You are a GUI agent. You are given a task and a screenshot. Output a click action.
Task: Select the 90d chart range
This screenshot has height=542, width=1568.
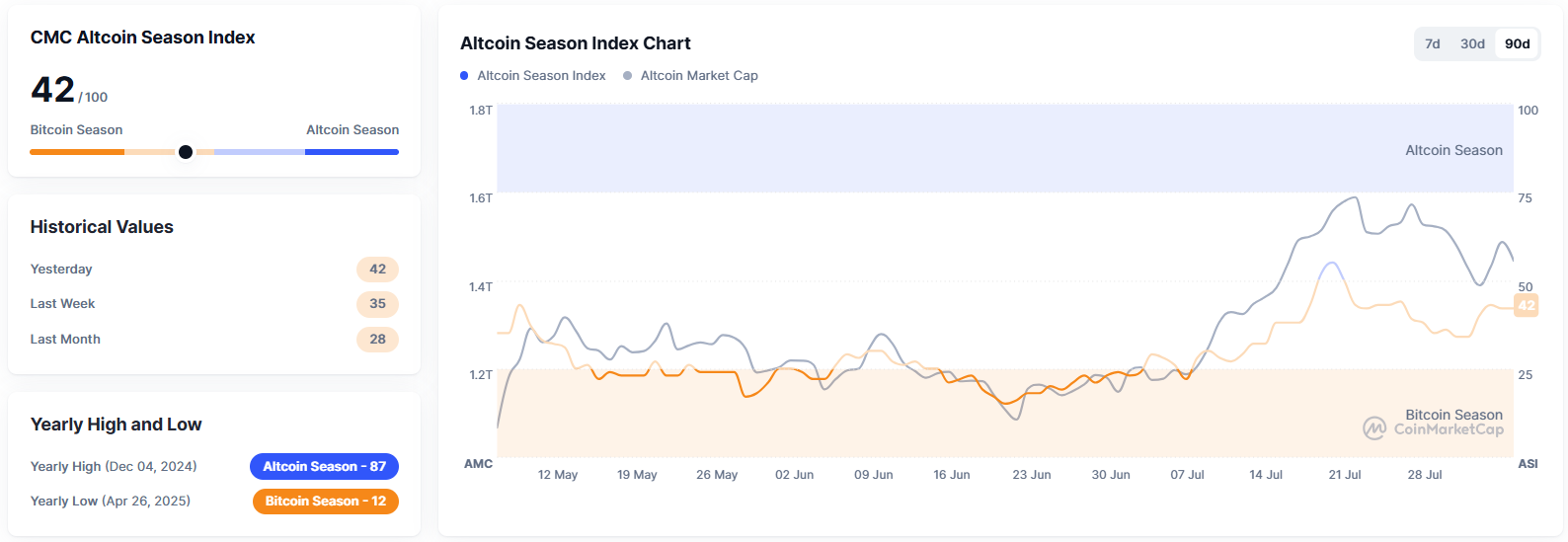1517,44
